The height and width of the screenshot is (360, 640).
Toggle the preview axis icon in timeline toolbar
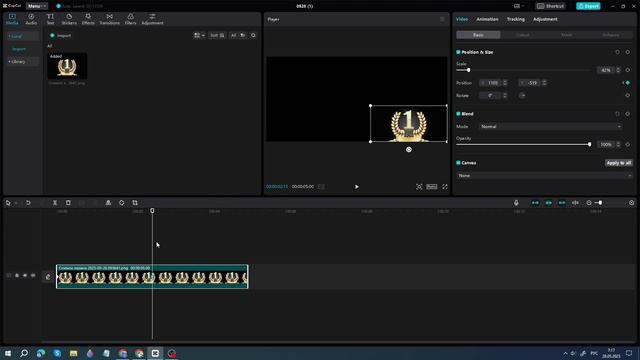coord(576,203)
